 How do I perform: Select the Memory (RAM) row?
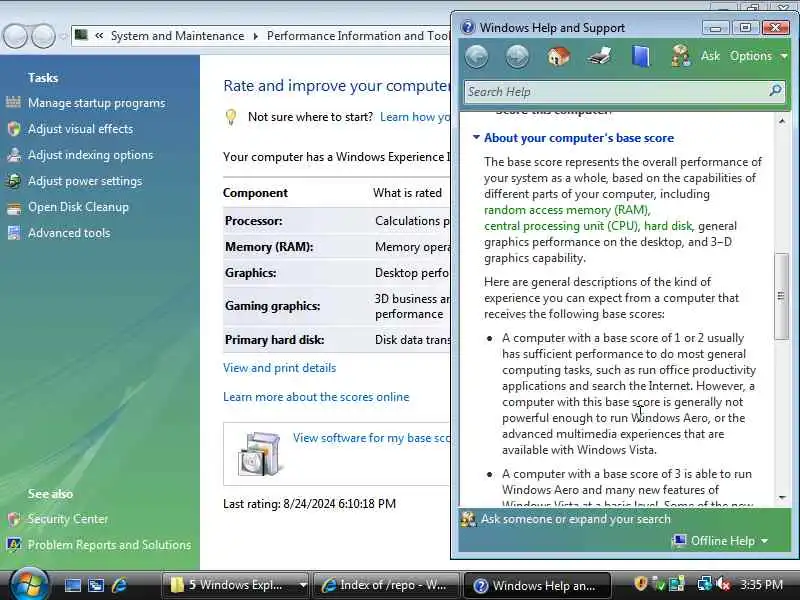point(336,247)
